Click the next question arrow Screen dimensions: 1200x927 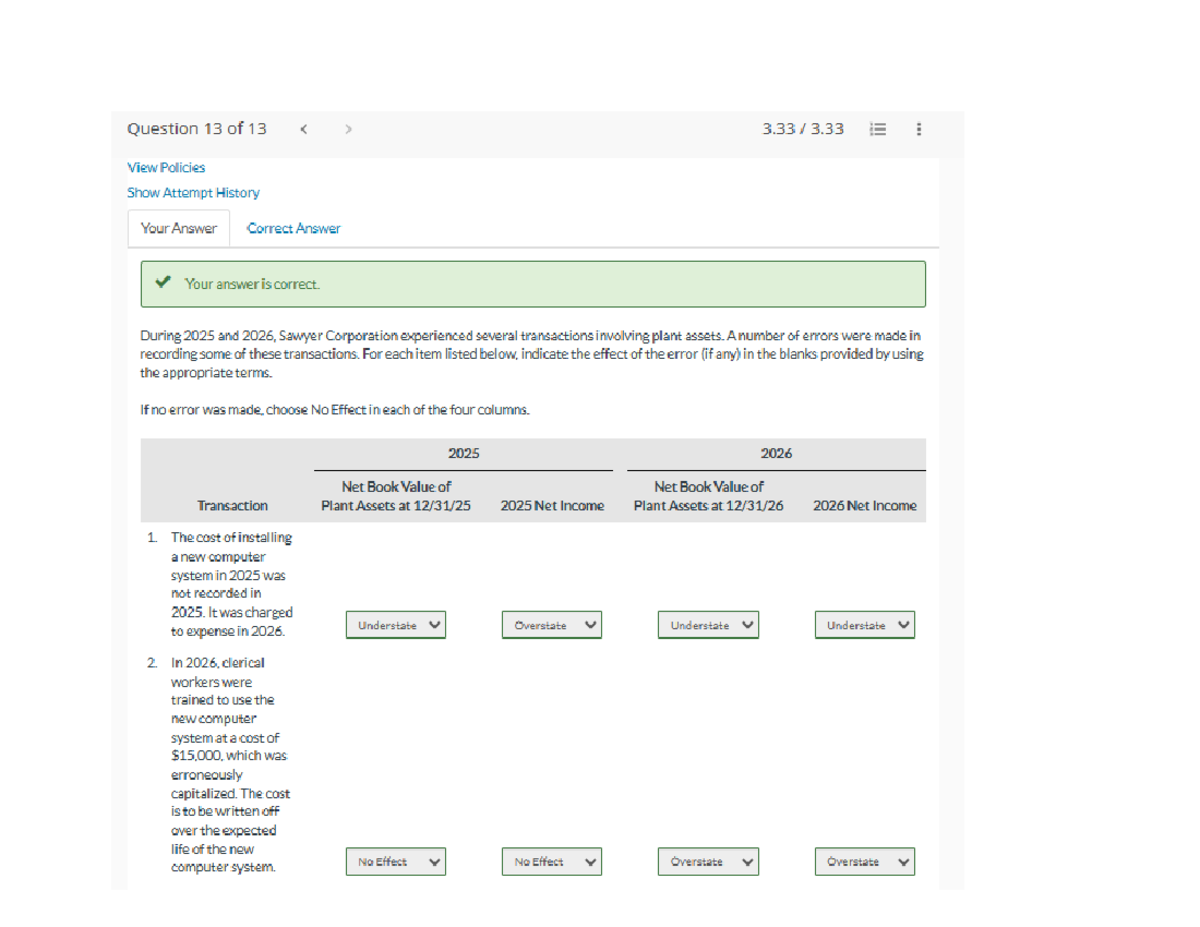(348, 129)
